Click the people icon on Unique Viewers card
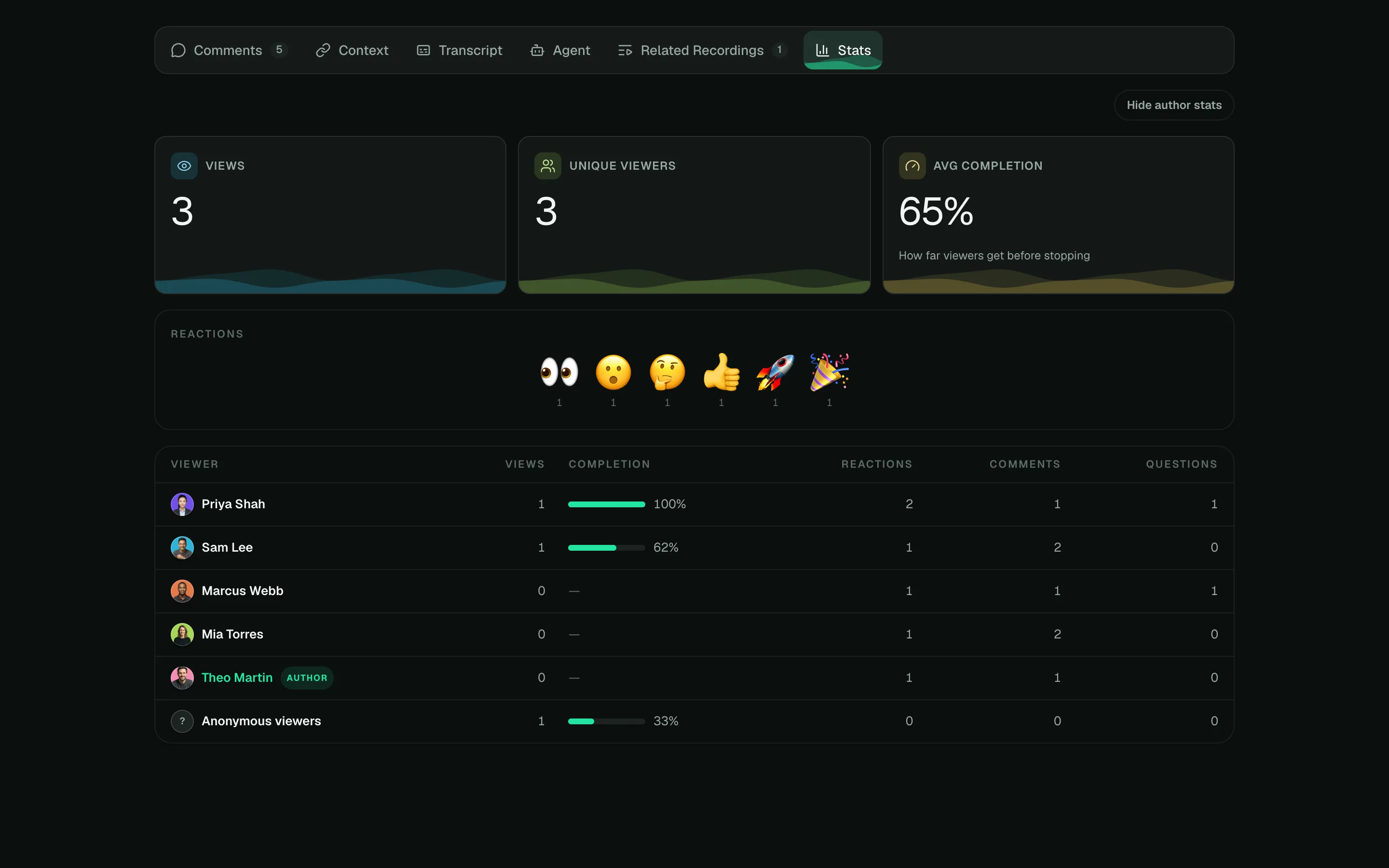1389x868 pixels. click(x=547, y=166)
